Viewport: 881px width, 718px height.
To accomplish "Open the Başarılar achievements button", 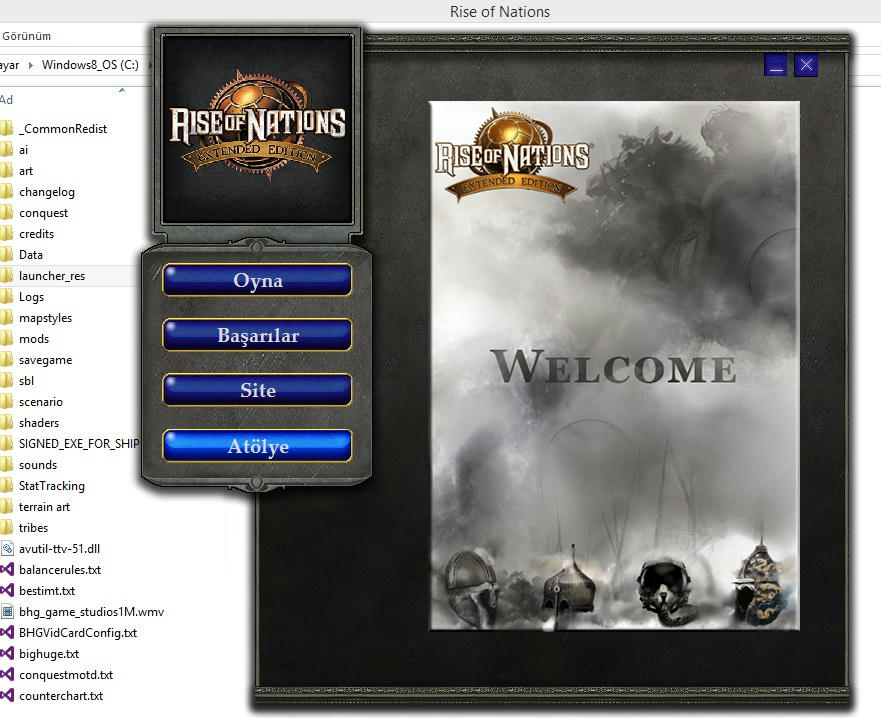I will 257,335.
